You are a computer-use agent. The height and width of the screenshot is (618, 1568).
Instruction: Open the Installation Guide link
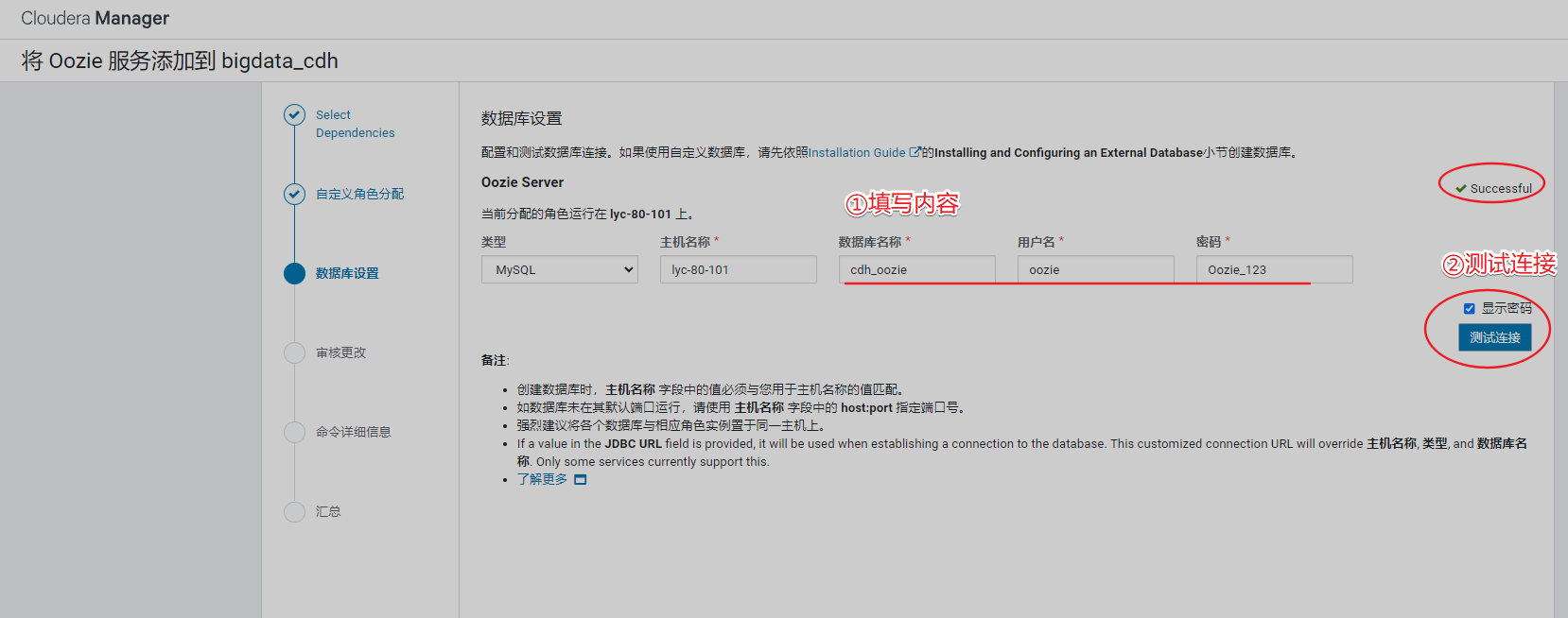pyautogui.click(x=857, y=152)
